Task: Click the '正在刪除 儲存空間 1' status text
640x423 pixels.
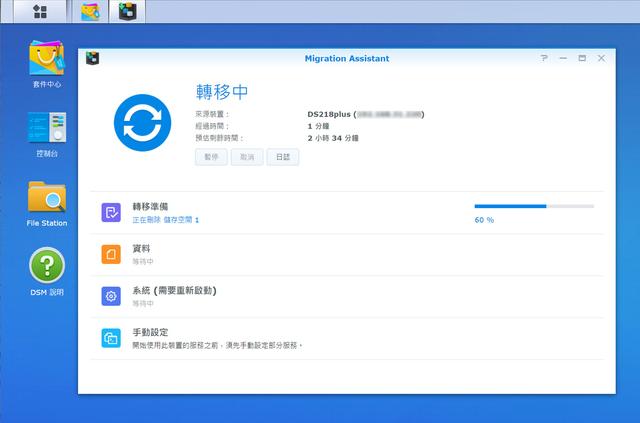Action: [x=165, y=220]
